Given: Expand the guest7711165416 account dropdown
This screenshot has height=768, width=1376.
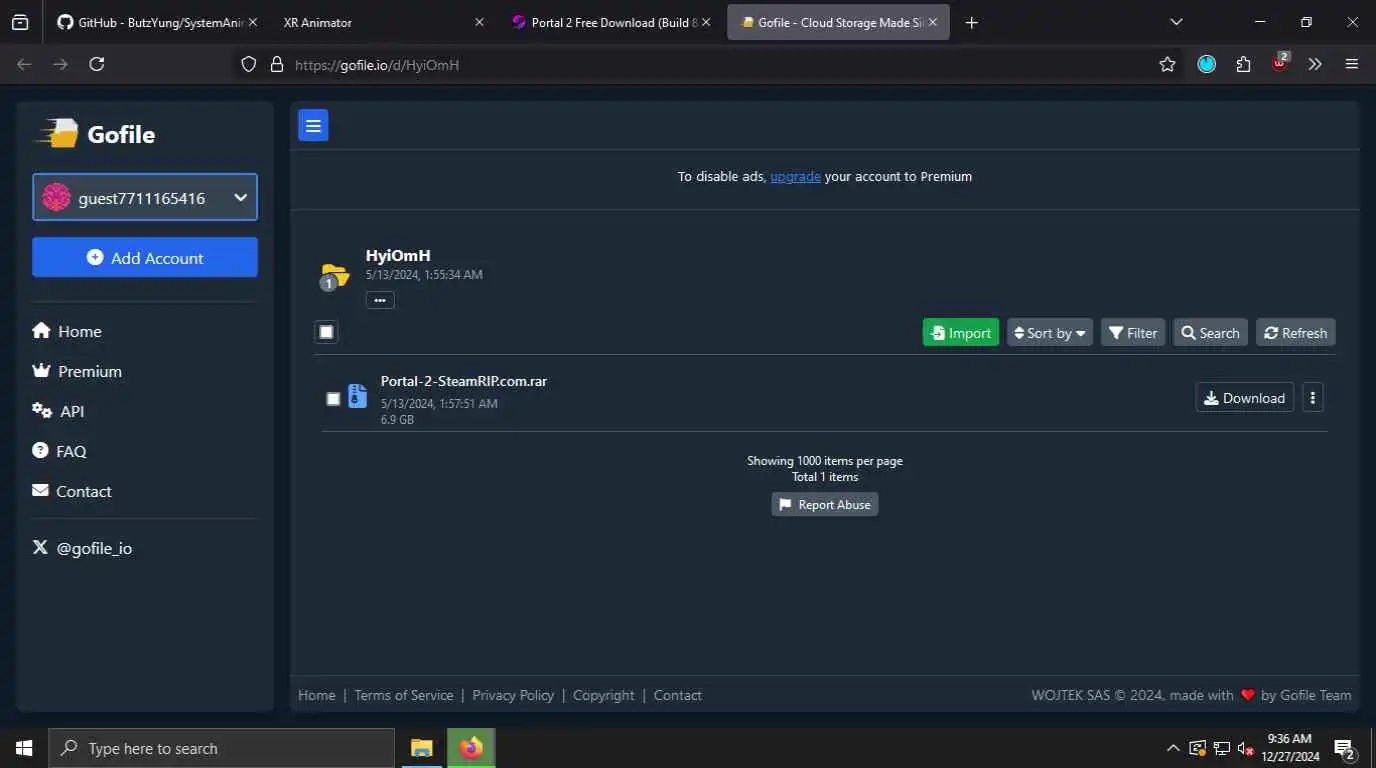Looking at the screenshot, I should (145, 197).
